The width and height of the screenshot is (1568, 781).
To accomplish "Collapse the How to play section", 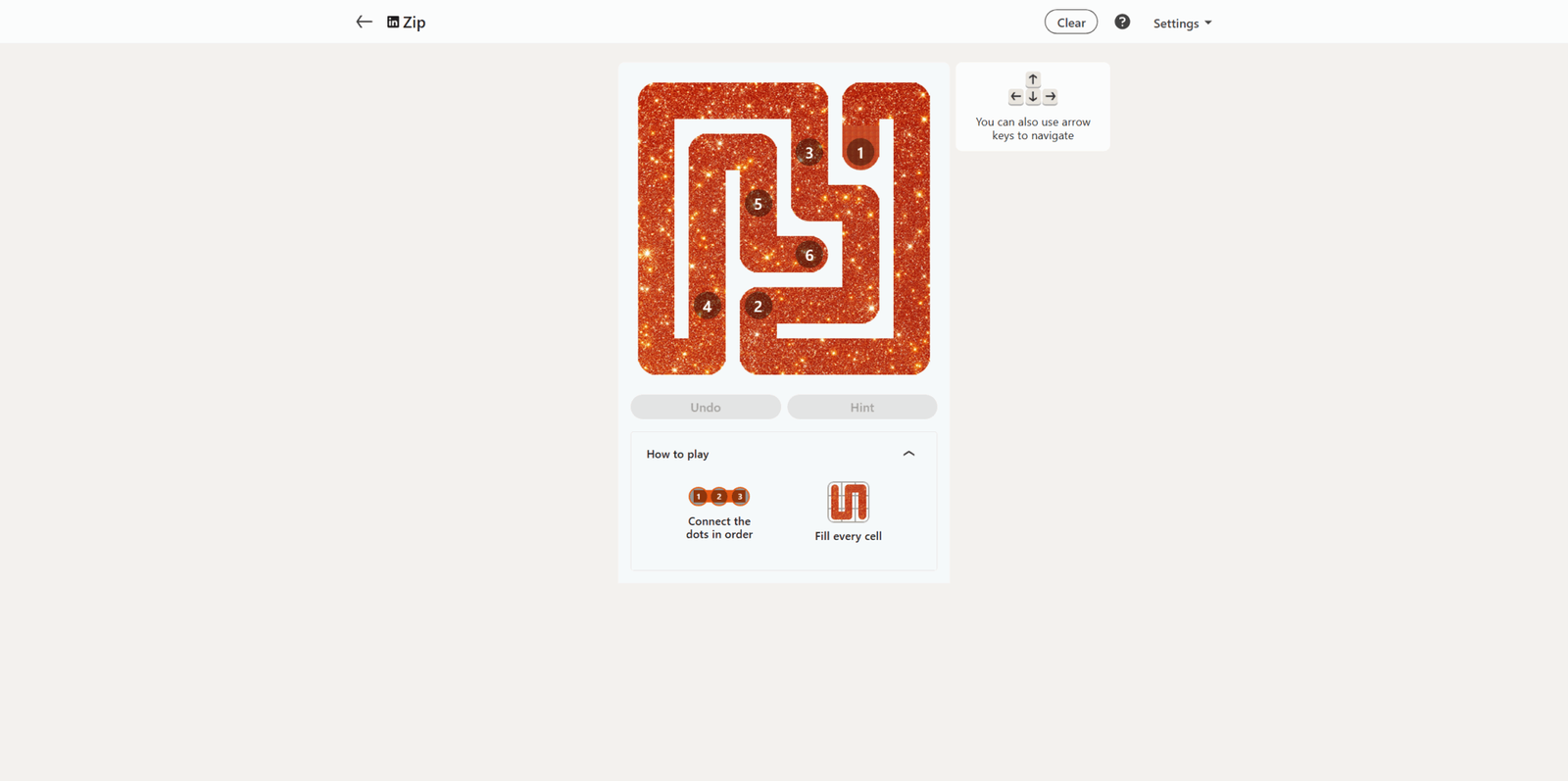I will click(x=908, y=454).
